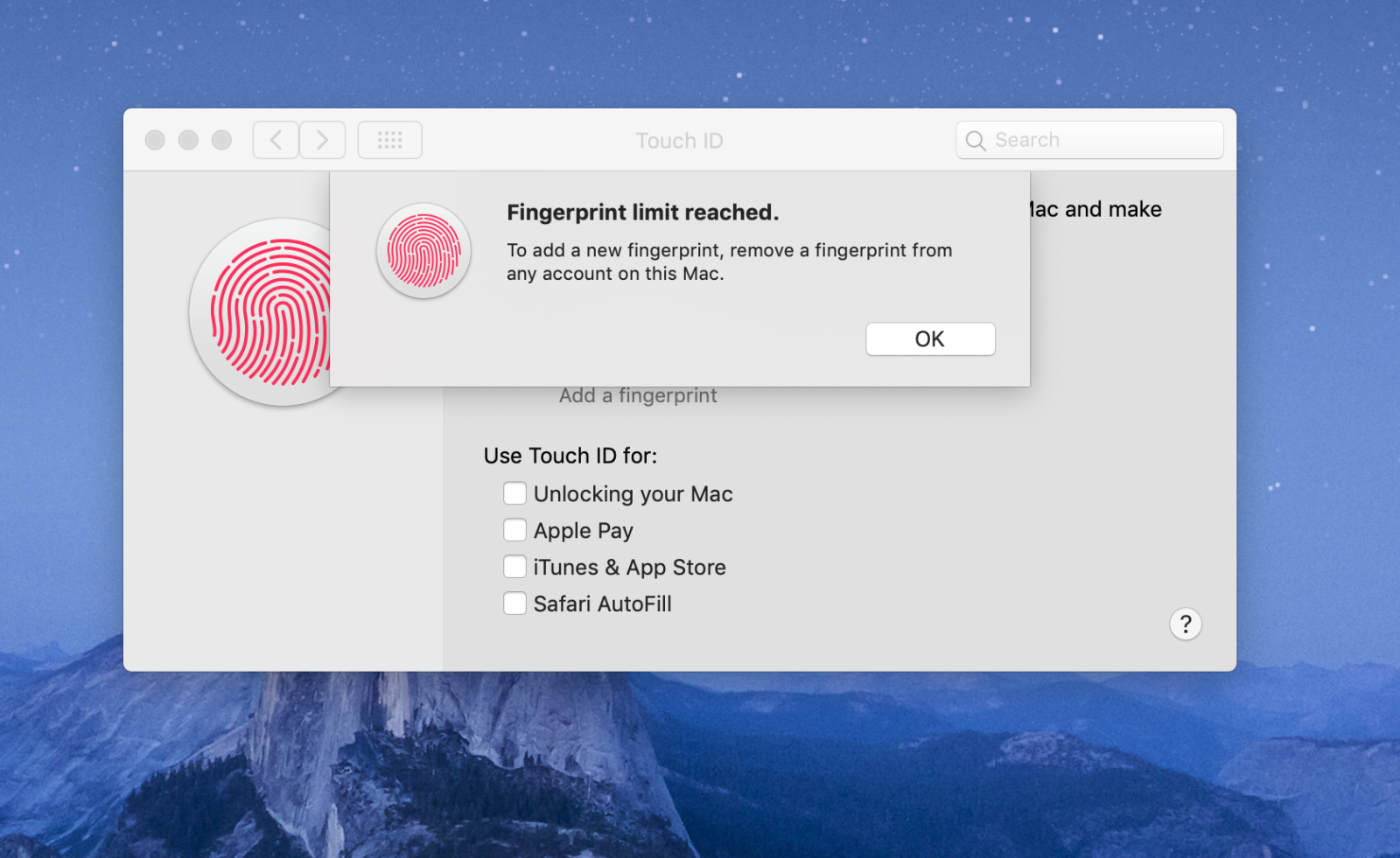
Task: Click the alert message about removing a fingerprint
Action: coord(730,262)
